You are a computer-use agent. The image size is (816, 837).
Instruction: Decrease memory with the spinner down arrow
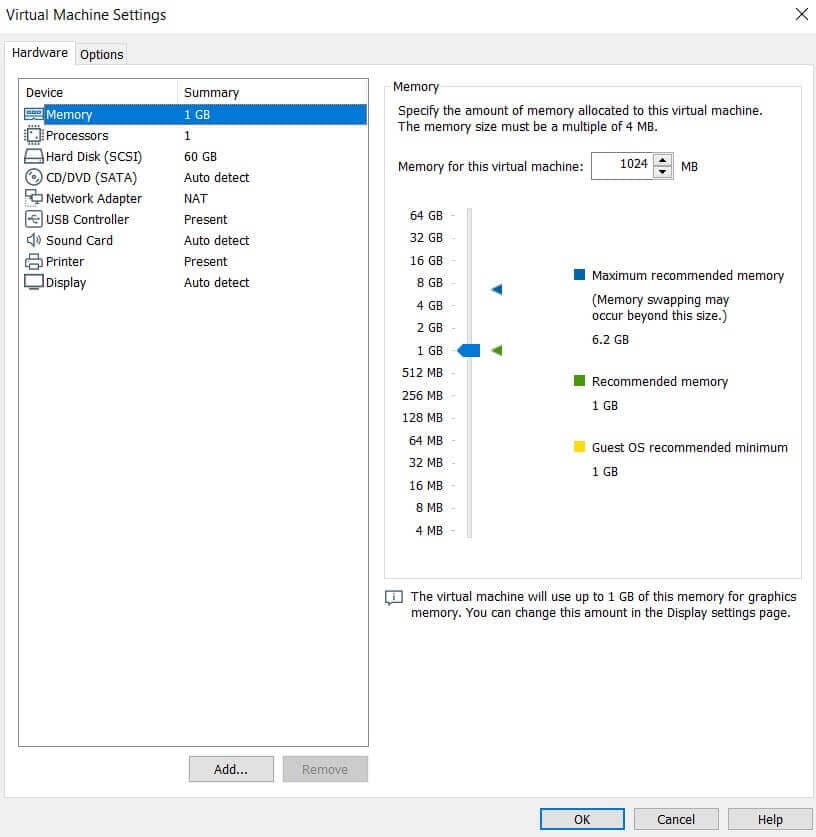pos(662,172)
